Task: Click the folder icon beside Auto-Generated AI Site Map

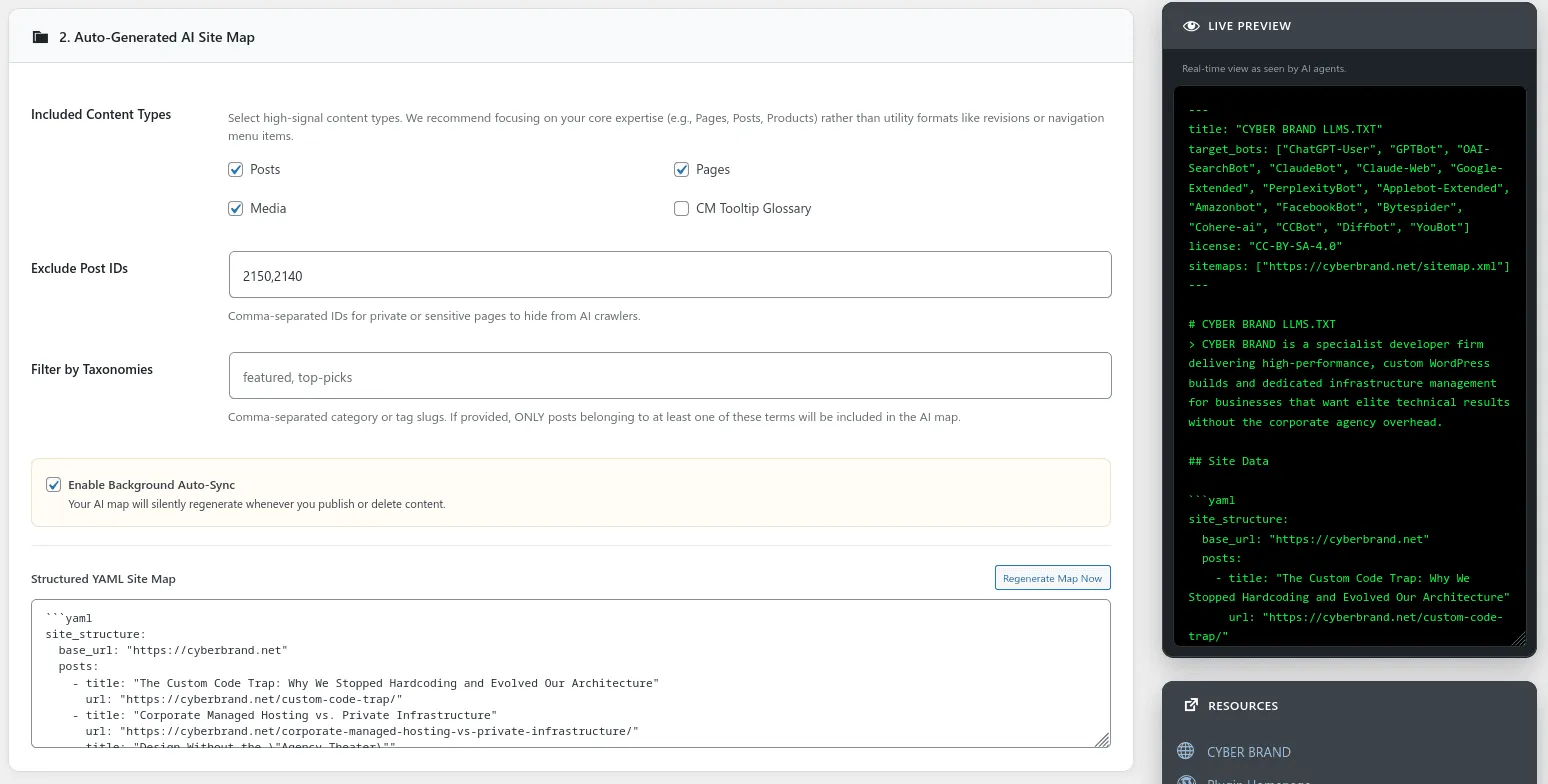Action: [40, 37]
